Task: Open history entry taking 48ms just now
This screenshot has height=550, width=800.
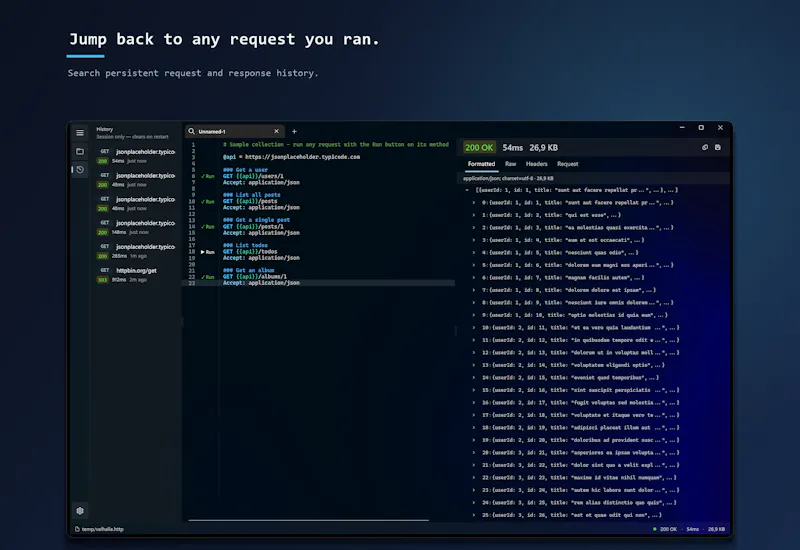Action: (136, 204)
